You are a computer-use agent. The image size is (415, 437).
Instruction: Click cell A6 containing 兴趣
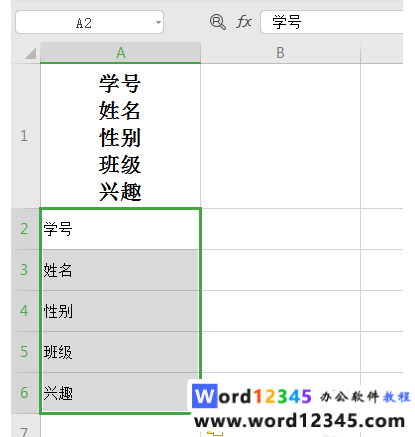[120, 393]
